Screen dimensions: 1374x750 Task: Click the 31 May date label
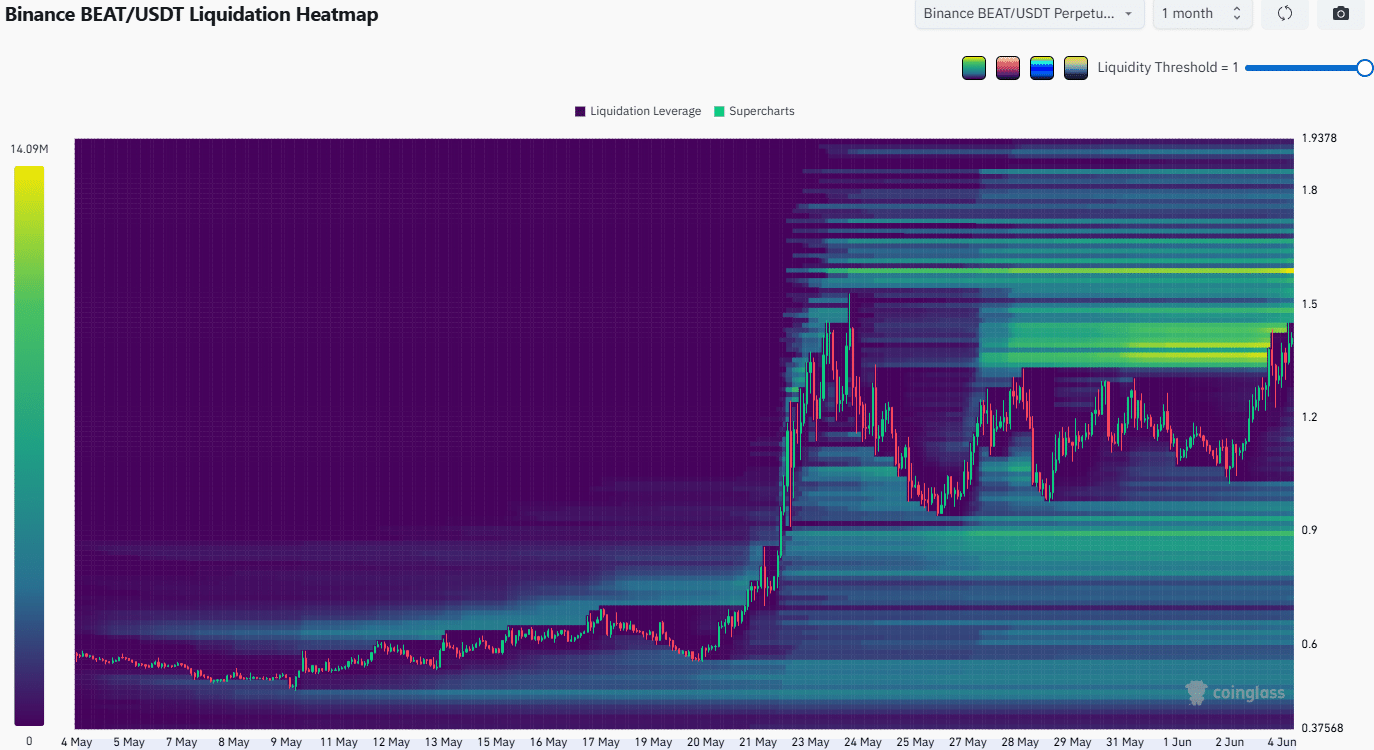point(1126,742)
